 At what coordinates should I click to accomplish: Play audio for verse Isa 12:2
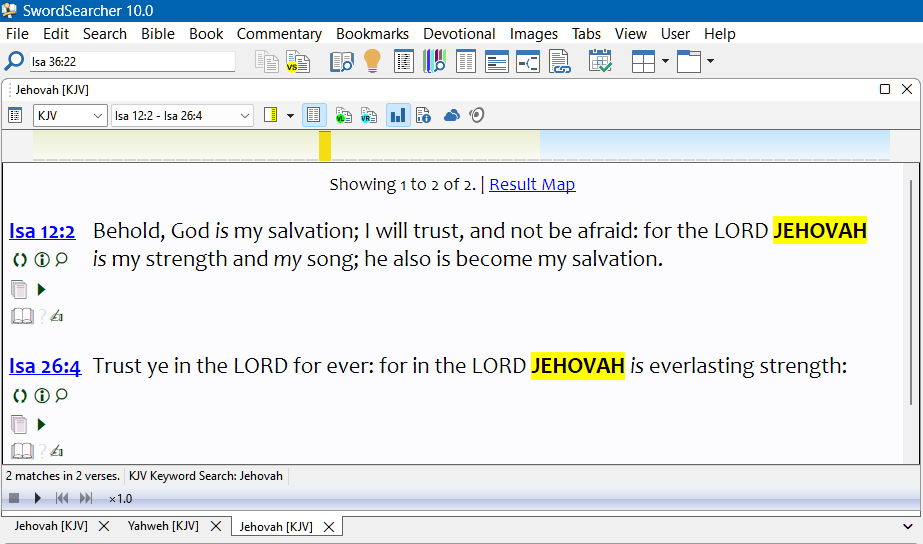(x=41, y=289)
